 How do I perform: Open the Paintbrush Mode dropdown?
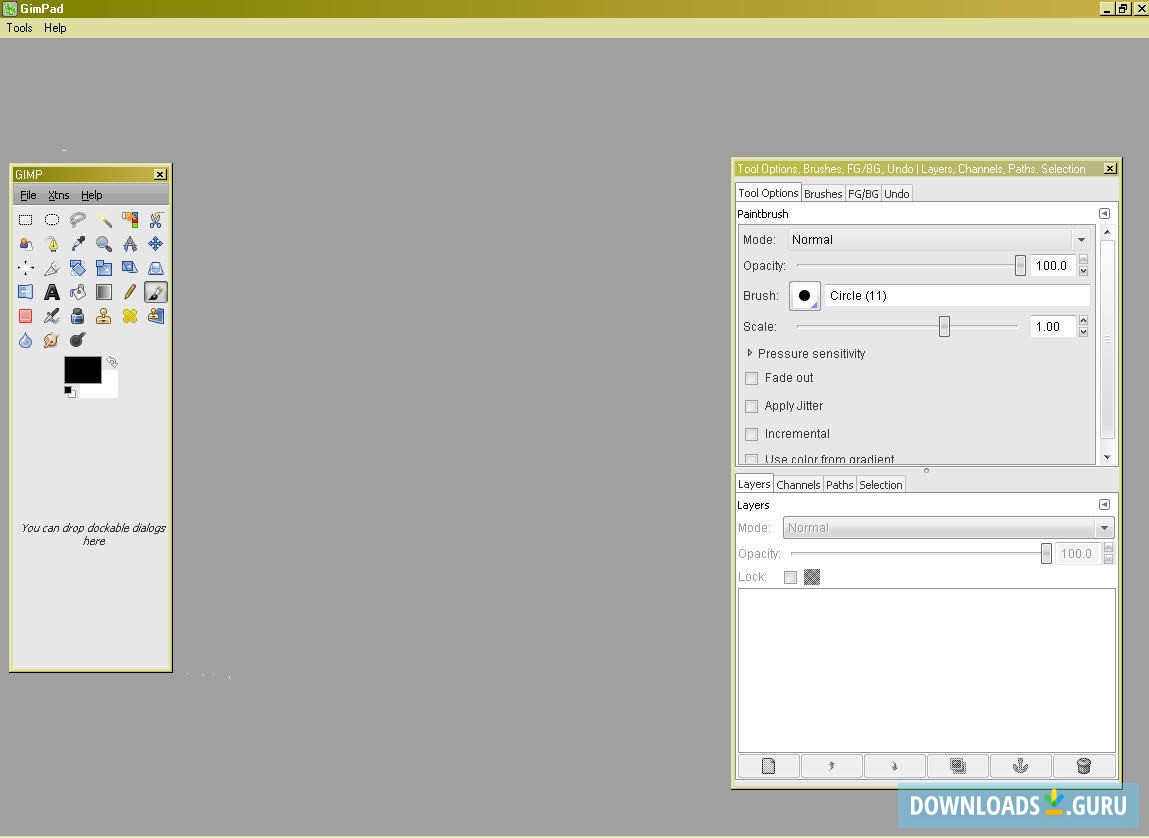(x=939, y=240)
